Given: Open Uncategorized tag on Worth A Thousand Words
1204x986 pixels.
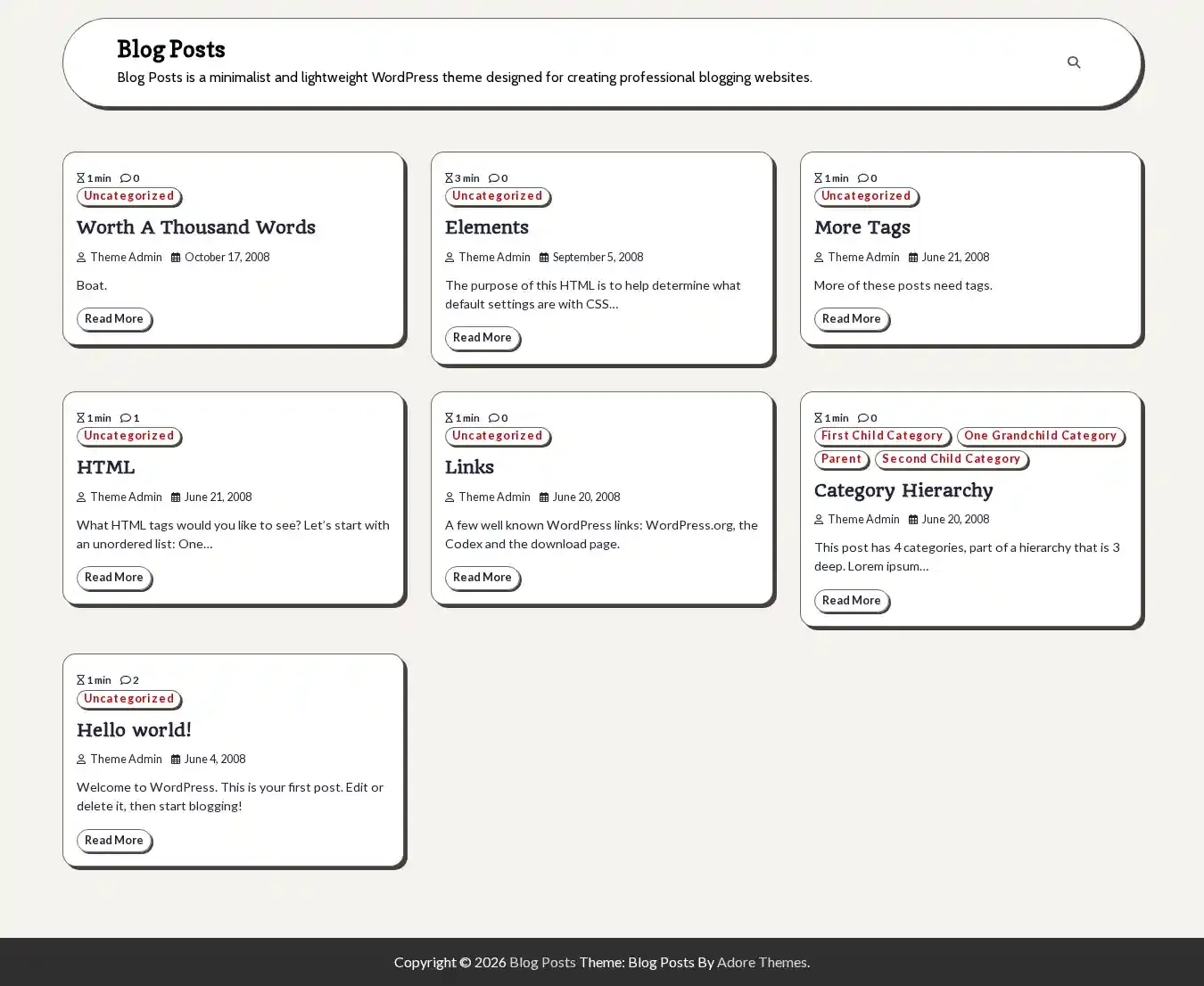Looking at the screenshot, I should 129,196.
